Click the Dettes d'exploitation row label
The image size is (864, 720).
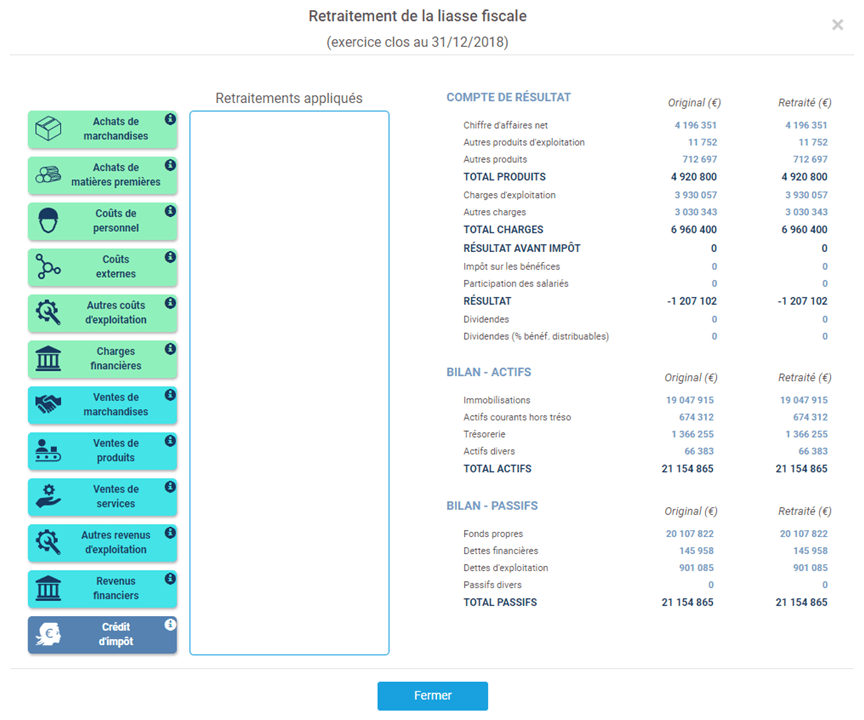[505, 568]
